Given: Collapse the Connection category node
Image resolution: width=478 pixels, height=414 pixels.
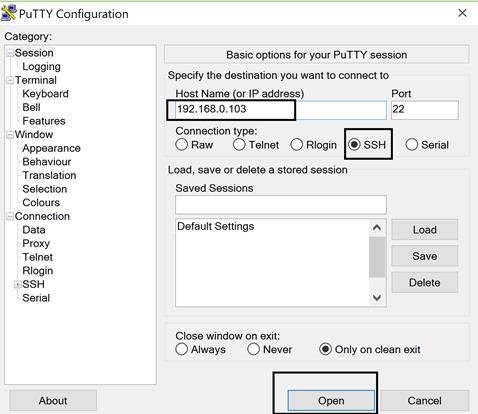Looking at the screenshot, I should [x=10, y=216].
